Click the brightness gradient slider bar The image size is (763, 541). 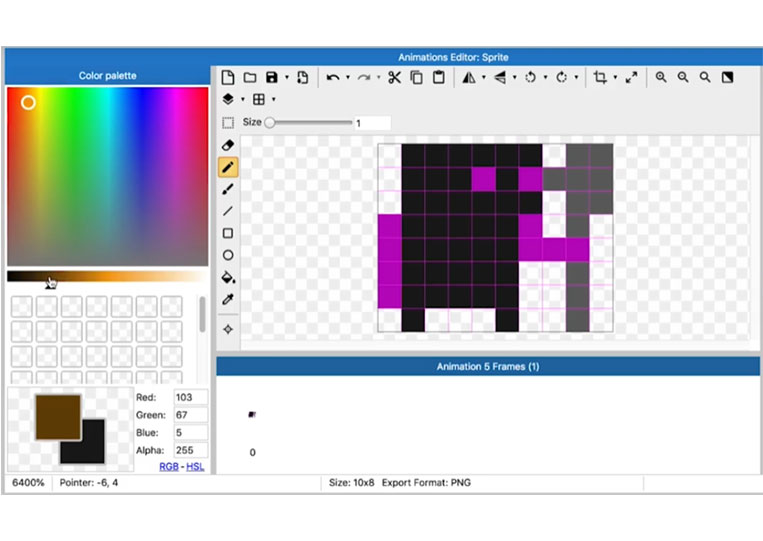108,276
